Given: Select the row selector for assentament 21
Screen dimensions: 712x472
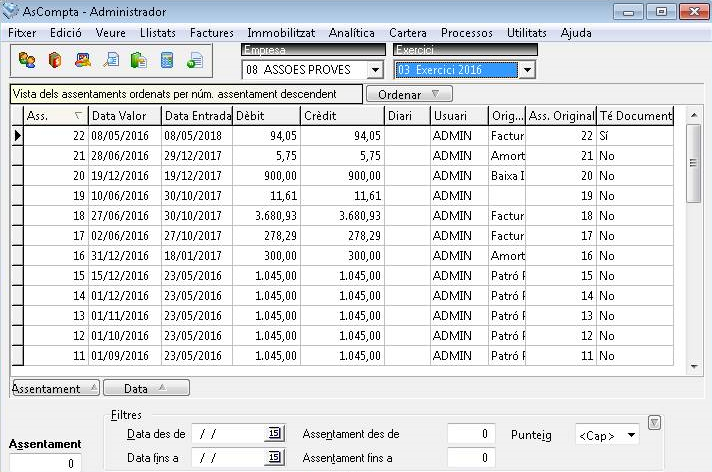Looking at the screenshot, I should pos(17,155).
